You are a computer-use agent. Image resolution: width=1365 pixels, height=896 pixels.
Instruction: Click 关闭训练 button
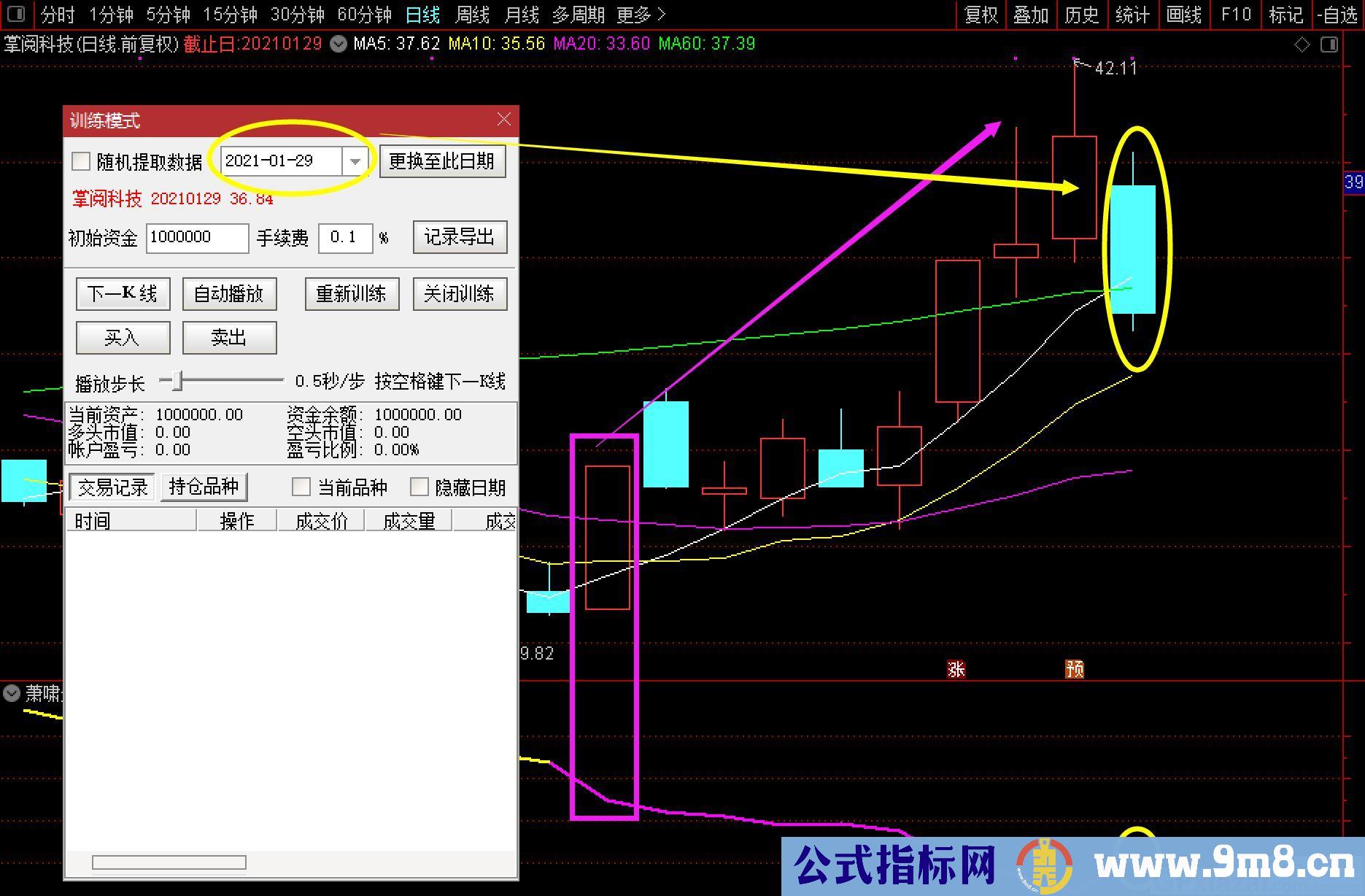coord(460,294)
